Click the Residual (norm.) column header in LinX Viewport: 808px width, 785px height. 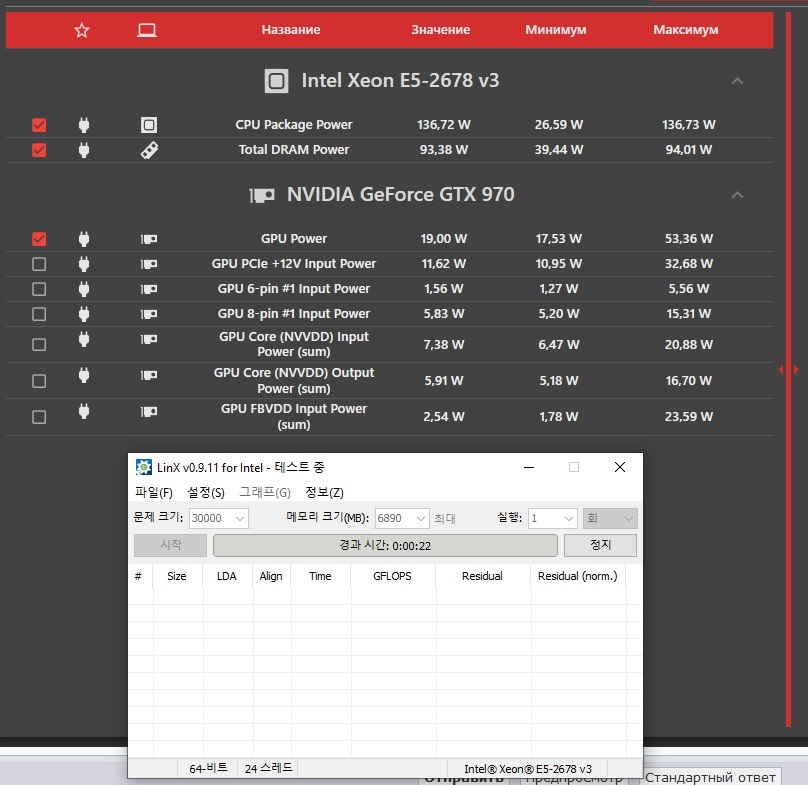tap(578, 576)
